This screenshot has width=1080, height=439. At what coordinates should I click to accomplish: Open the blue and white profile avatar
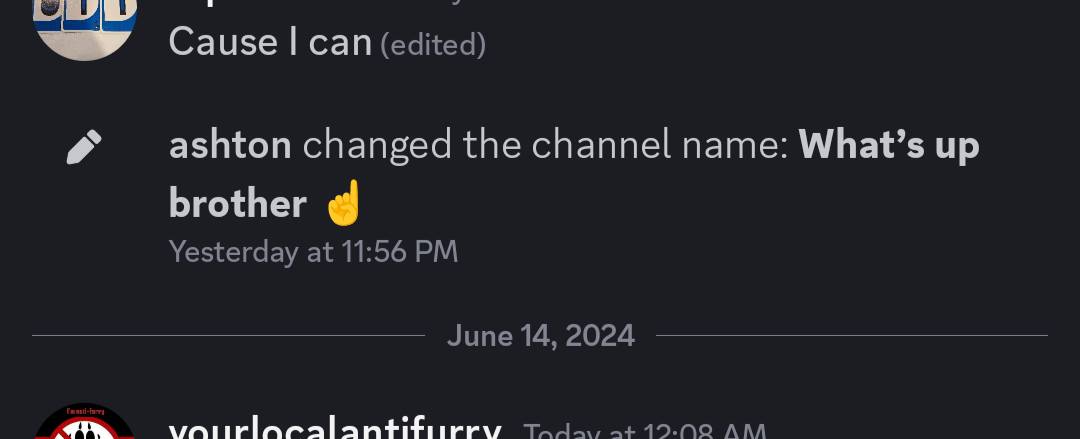pos(85,25)
